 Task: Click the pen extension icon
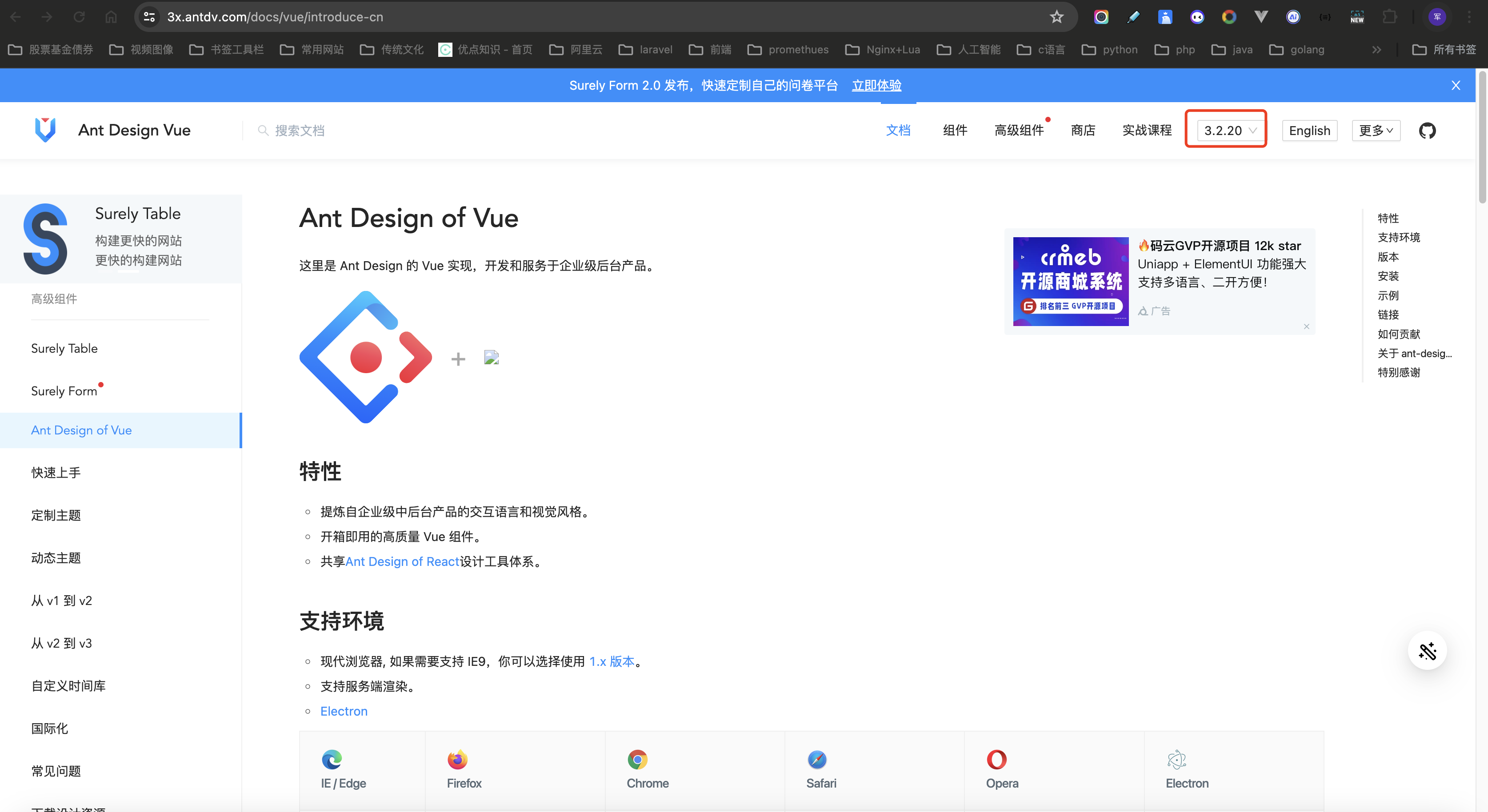[x=1133, y=17]
